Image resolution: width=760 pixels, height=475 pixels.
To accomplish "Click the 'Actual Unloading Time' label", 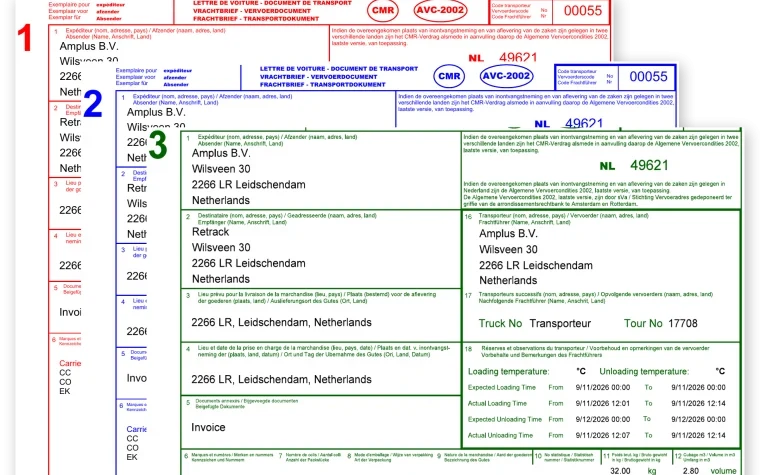I will tap(500, 436).
